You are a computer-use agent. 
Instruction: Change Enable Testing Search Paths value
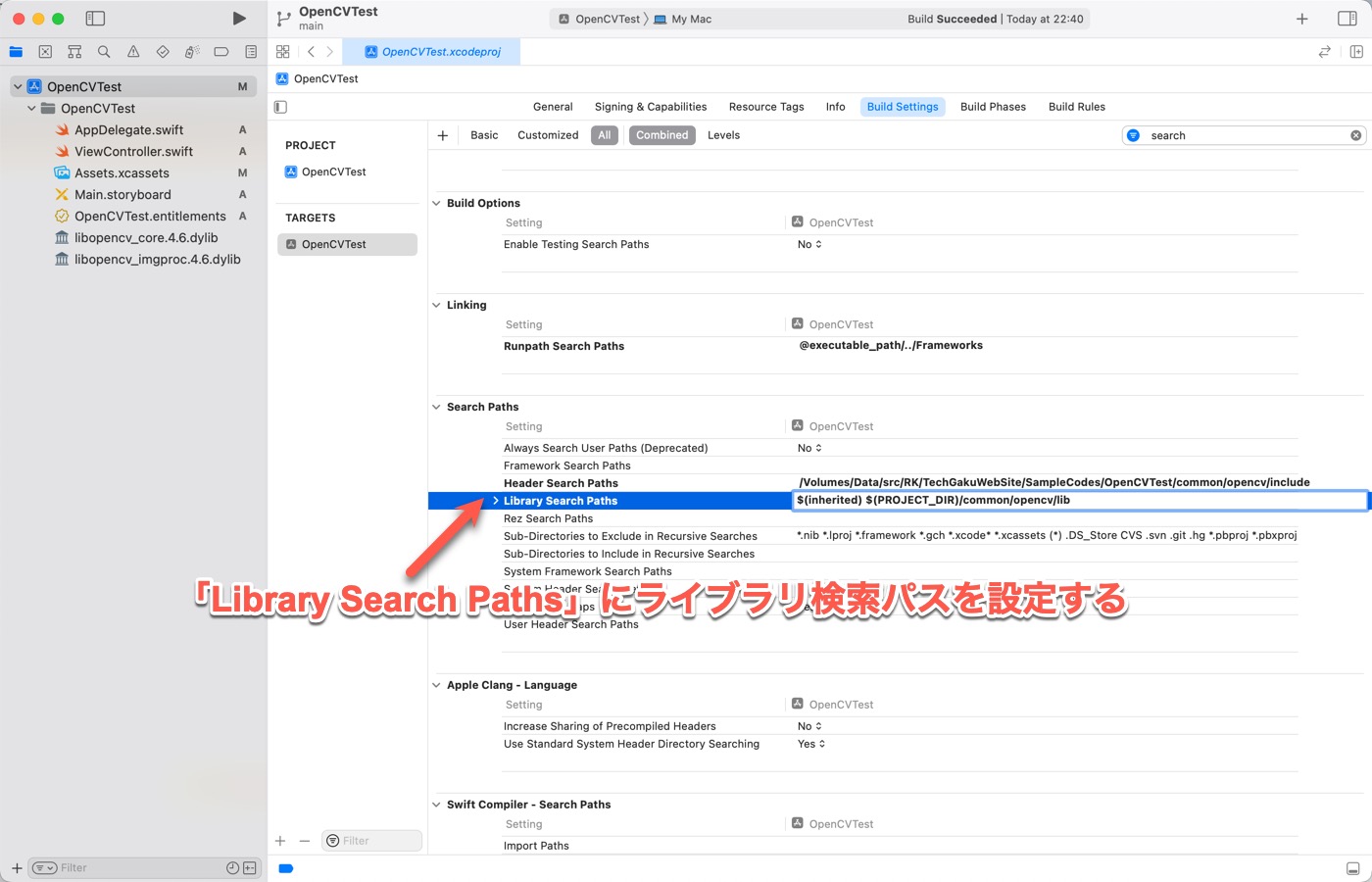(x=809, y=245)
